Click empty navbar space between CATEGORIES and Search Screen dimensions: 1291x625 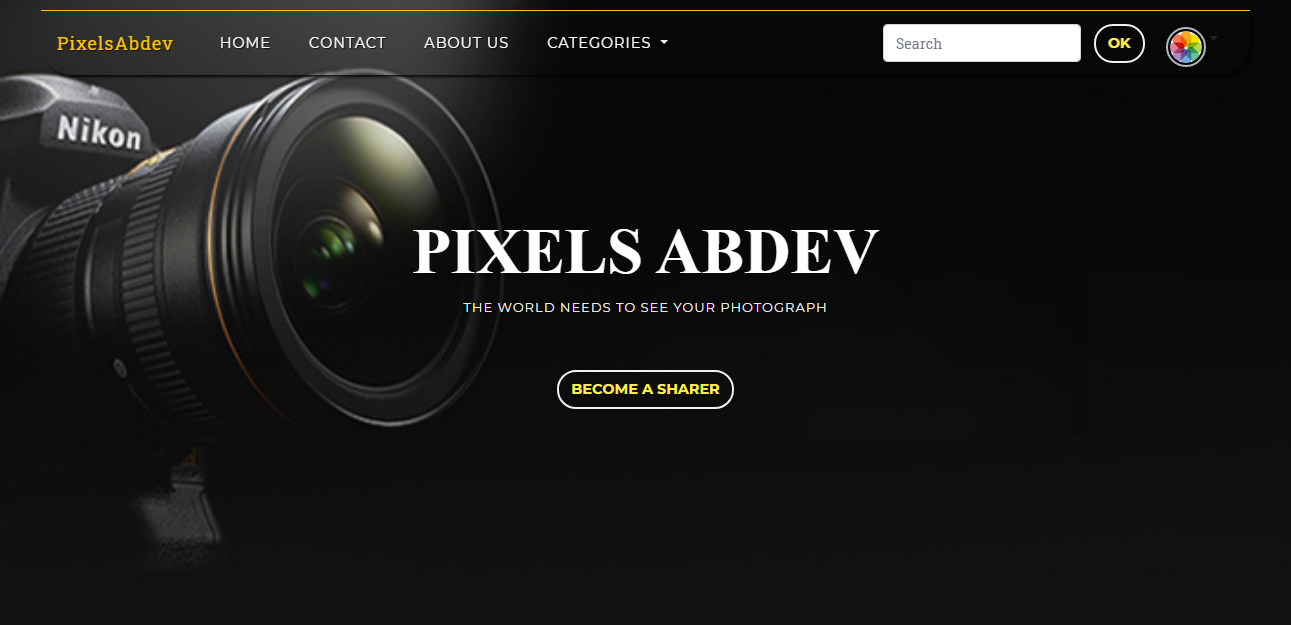click(x=775, y=43)
